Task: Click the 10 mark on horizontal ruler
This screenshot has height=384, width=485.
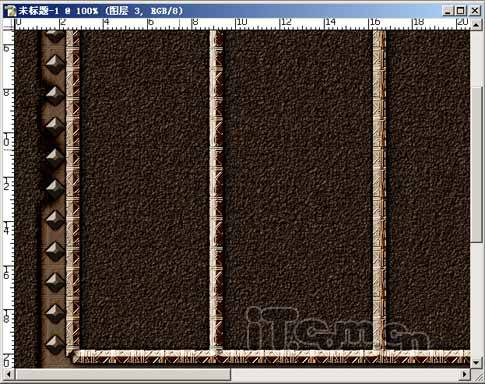Action: coord(242,22)
